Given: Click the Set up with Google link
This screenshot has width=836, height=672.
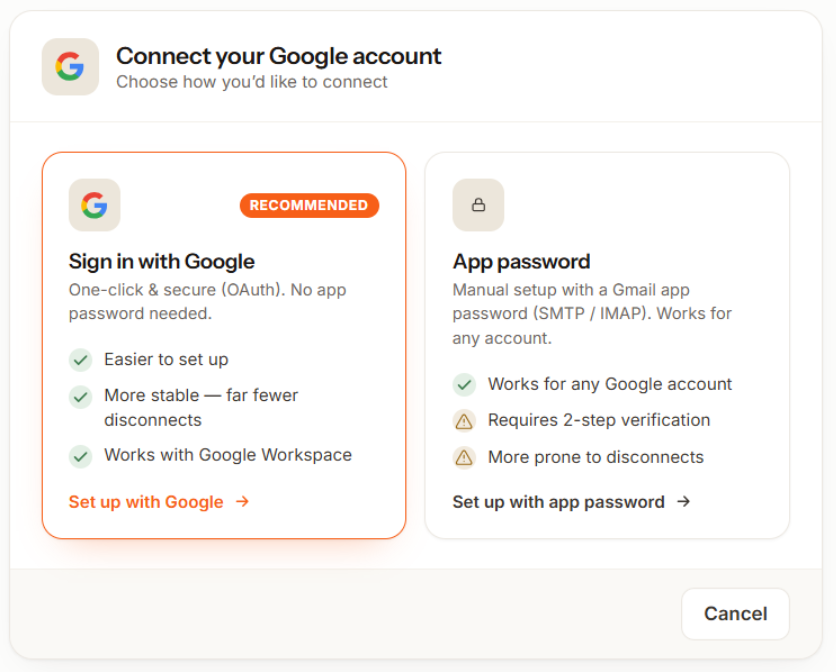Looking at the screenshot, I should 159,502.
